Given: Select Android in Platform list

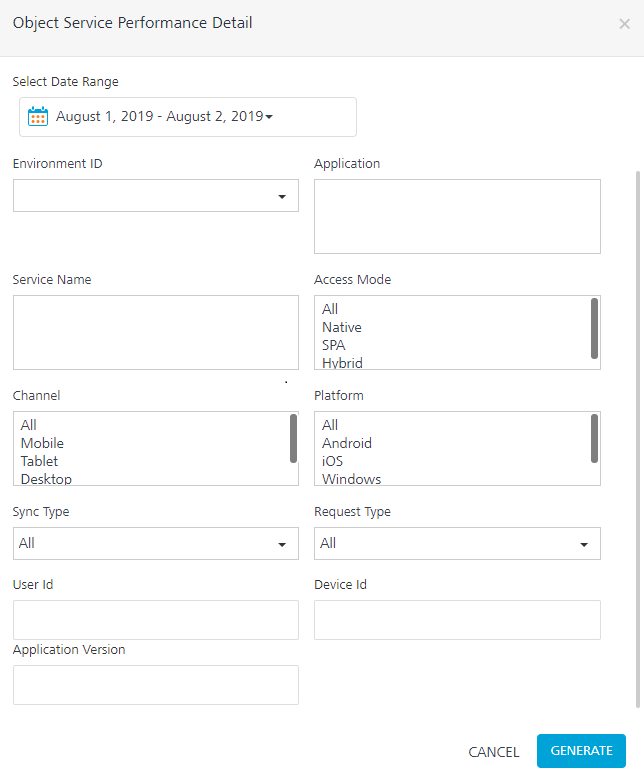Looking at the screenshot, I should pos(347,443).
